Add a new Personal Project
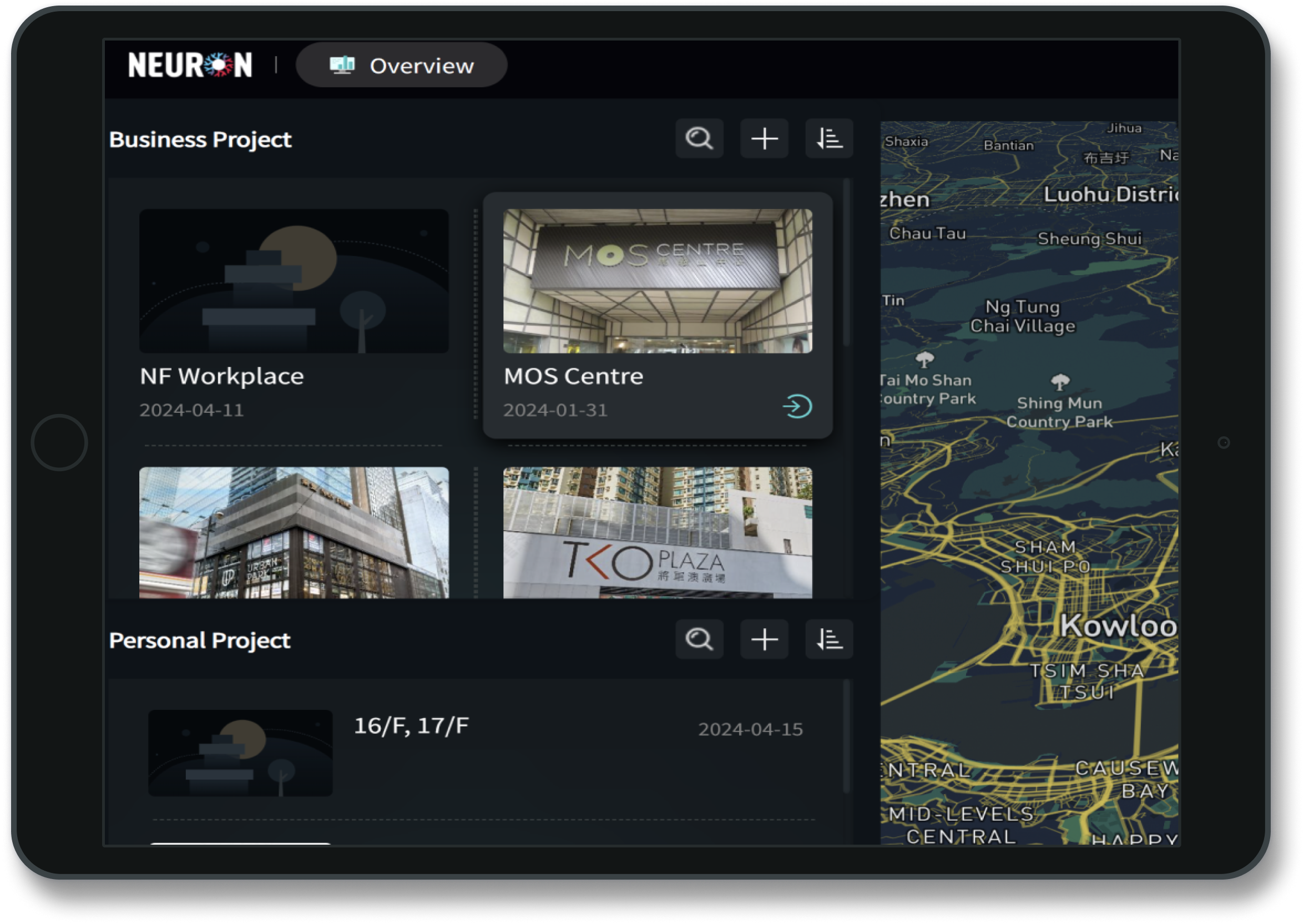The width and height of the screenshot is (1304, 924). [x=764, y=639]
